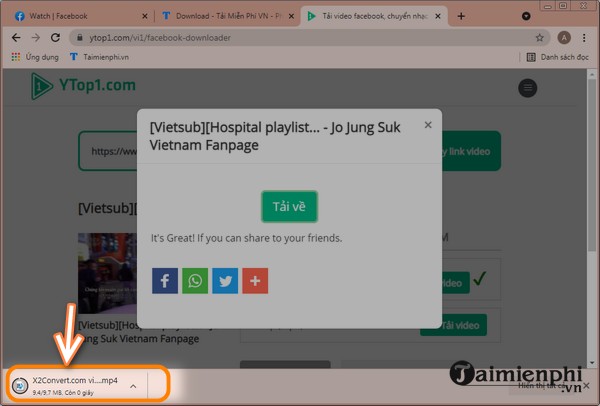Viewport: 600px width, 406px height.
Task: Click the link video button
Action: coord(471,151)
